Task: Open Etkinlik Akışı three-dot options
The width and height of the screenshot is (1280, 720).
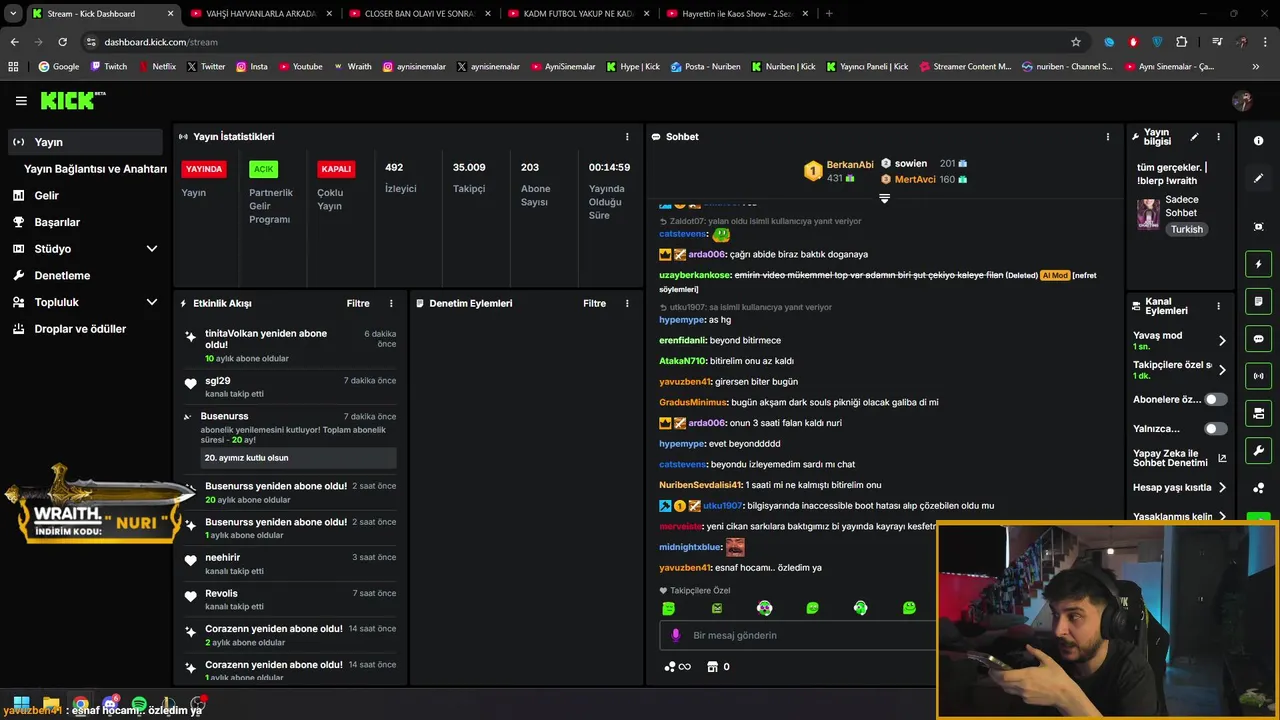Action: [391, 303]
